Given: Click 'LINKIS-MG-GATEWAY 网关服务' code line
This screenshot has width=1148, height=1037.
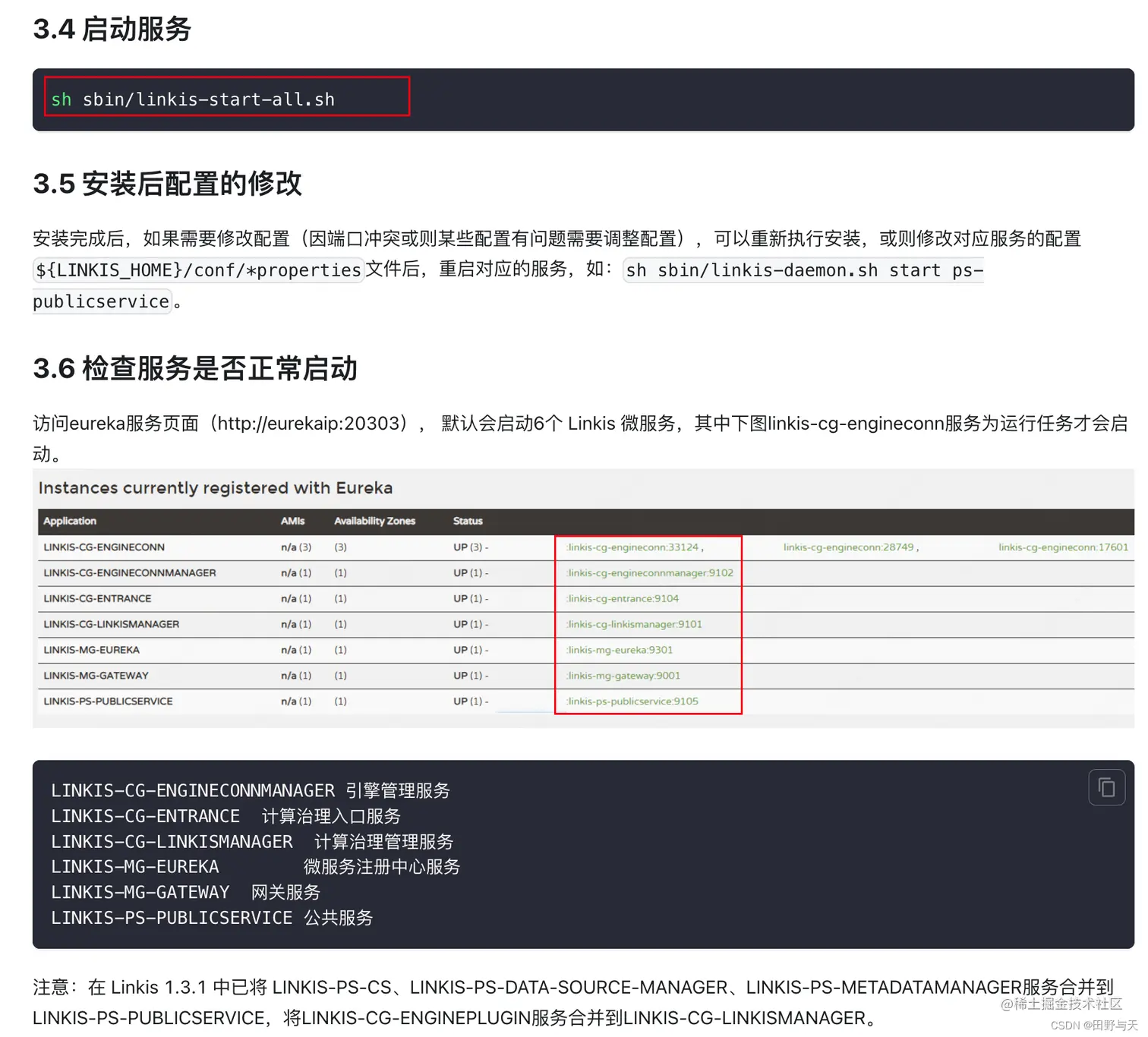Looking at the screenshot, I should (x=186, y=893).
